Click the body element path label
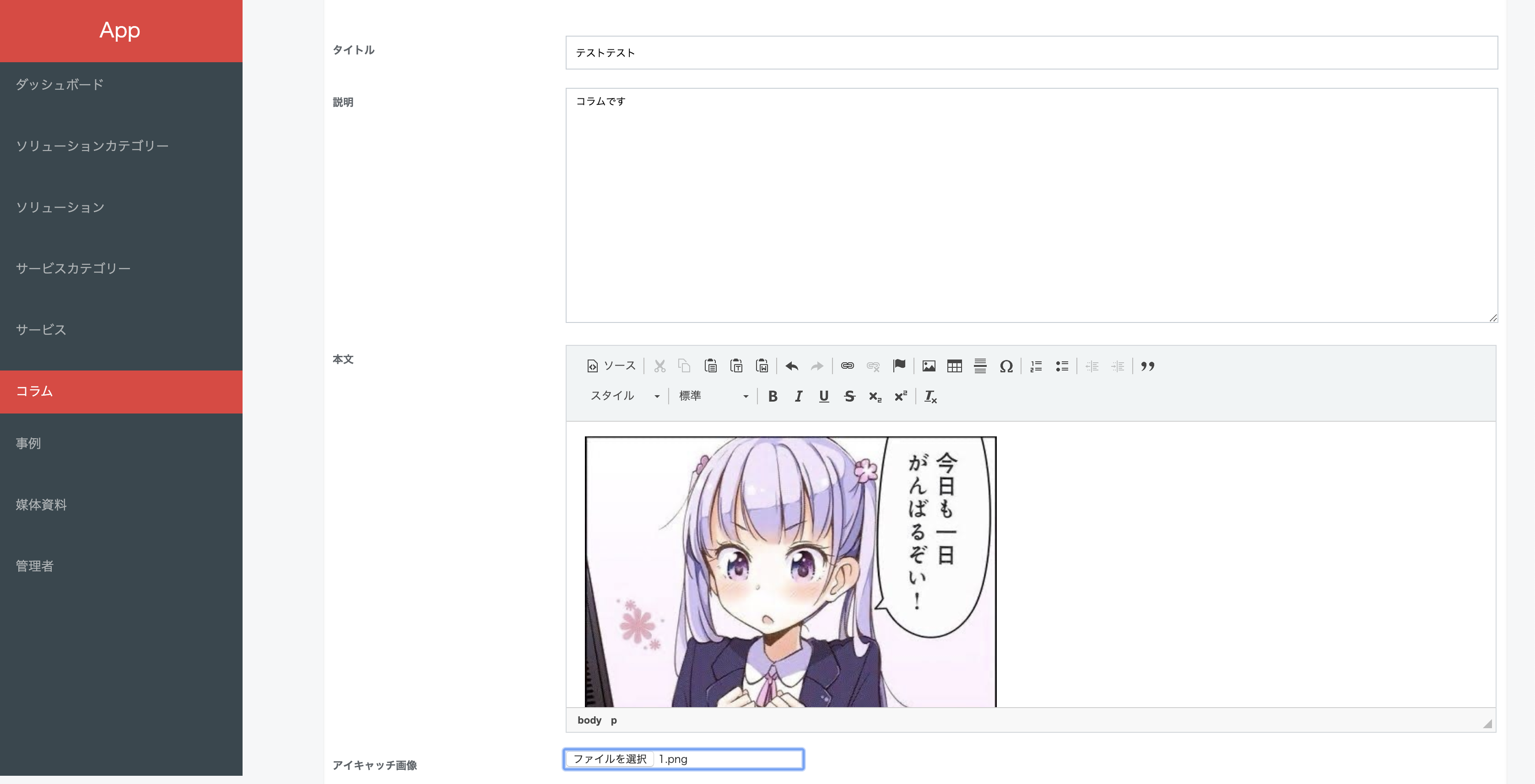 589,720
